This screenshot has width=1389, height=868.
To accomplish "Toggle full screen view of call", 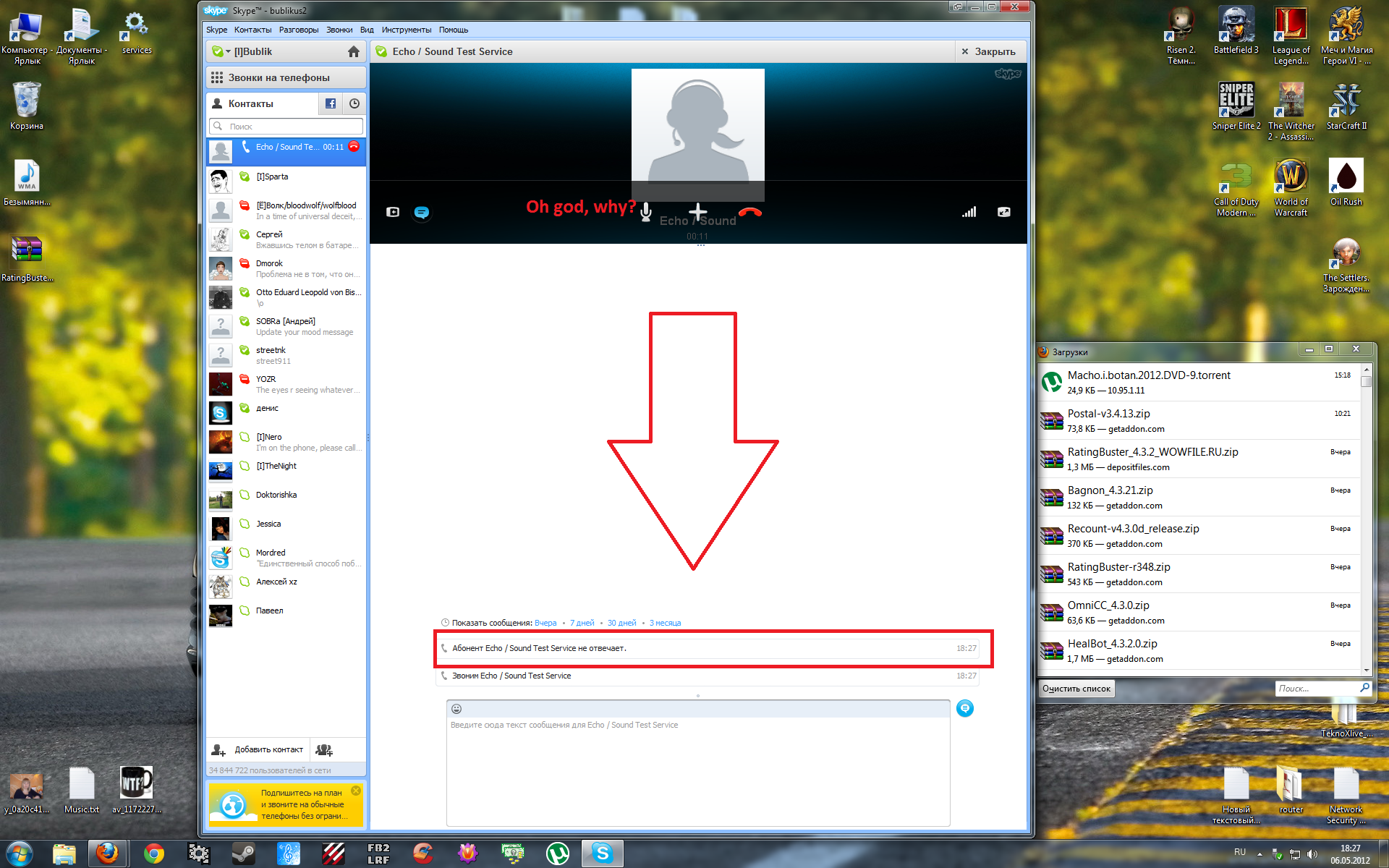I will click(x=1004, y=212).
